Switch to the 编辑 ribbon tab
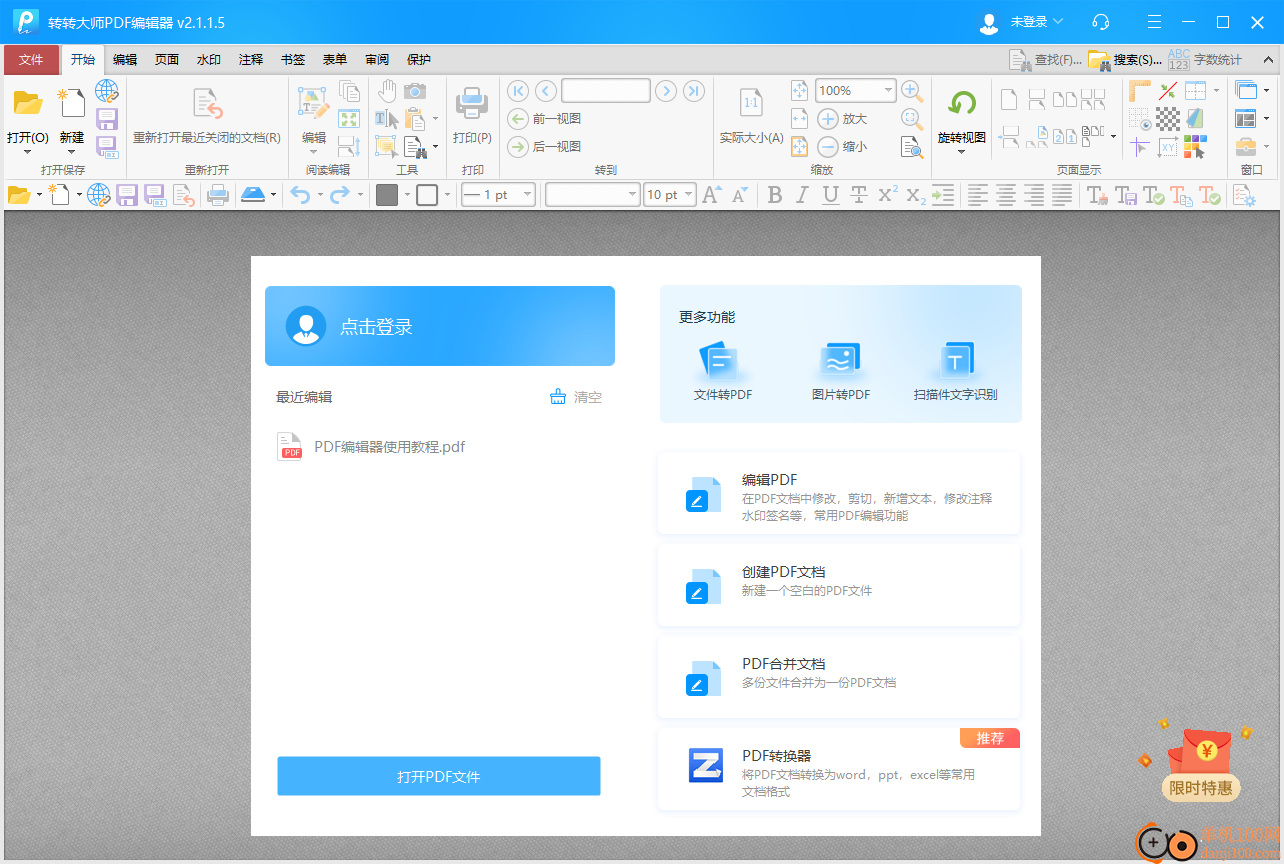This screenshot has width=1284, height=864. [x=125, y=59]
